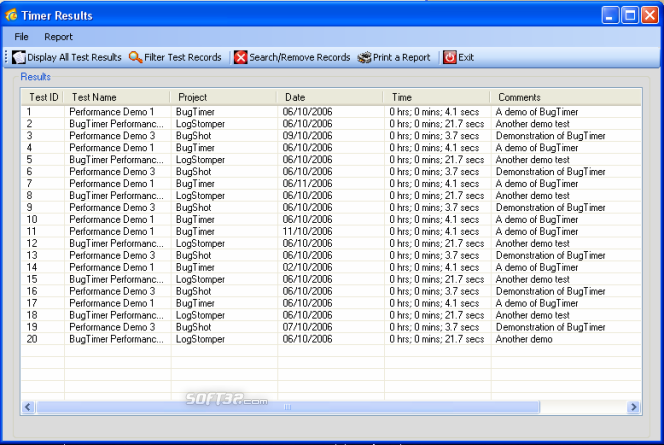Click the Display All Test Results icon
The width and height of the screenshot is (664, 445).
[x=19, y=57]
